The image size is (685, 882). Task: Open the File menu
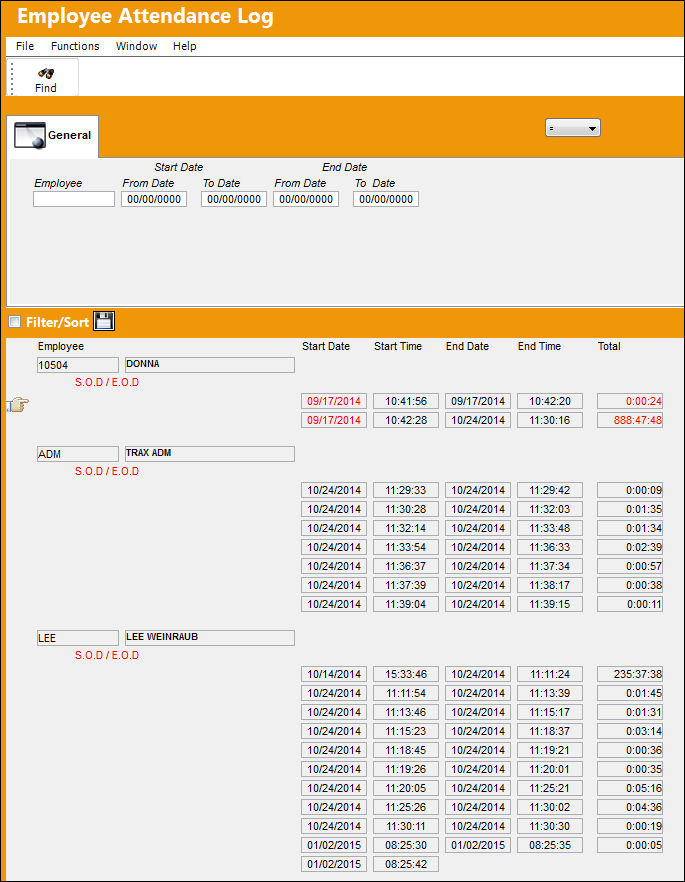[x=25, y=46]
